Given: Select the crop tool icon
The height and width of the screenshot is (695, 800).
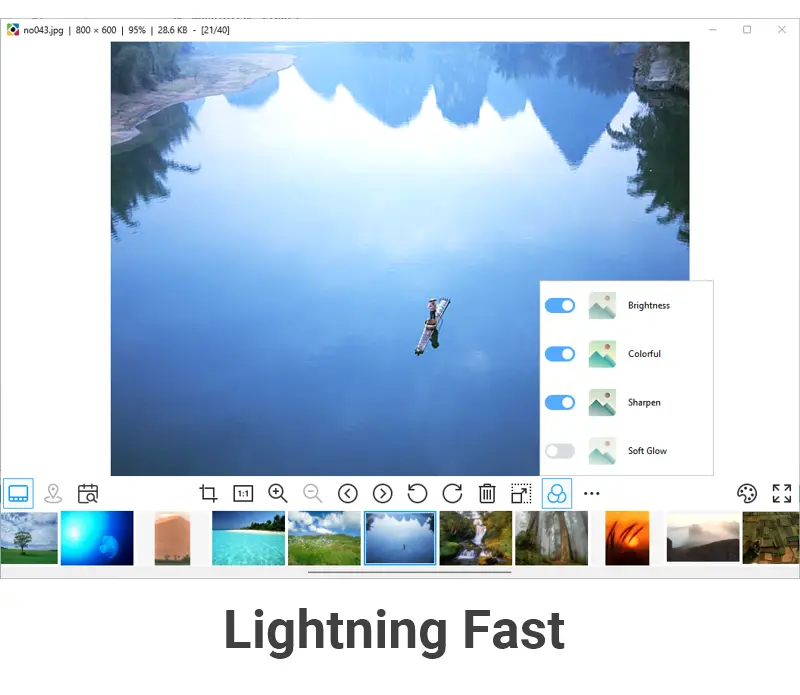Looking at the screenshot, I should [x=208, y=493].
